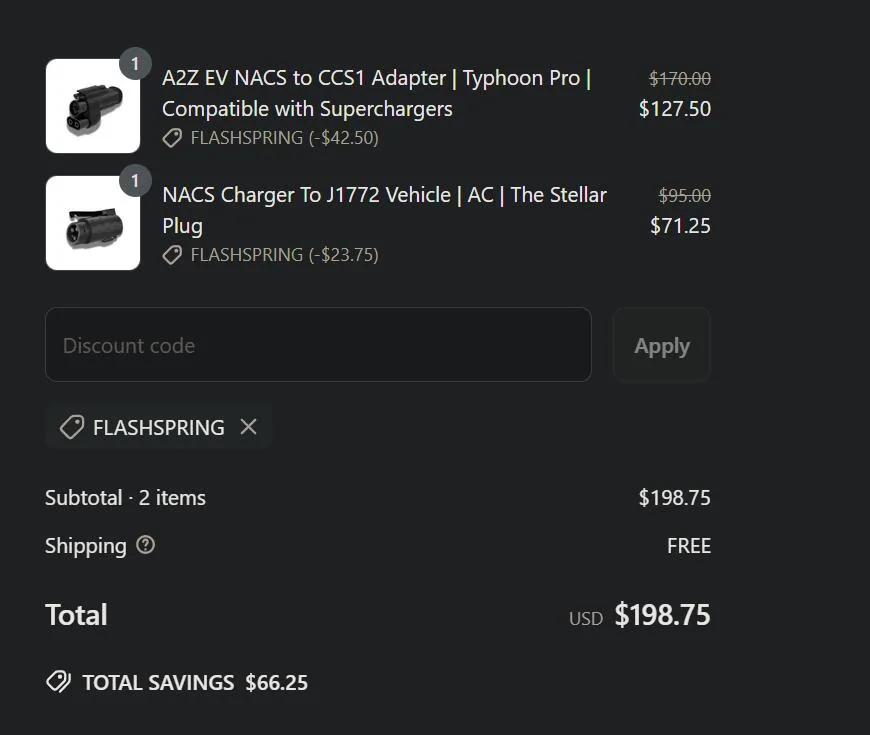Click the Typhoon Pro quantity badge
This screenshot has width=870, height=735.
(x=135, y=64)
